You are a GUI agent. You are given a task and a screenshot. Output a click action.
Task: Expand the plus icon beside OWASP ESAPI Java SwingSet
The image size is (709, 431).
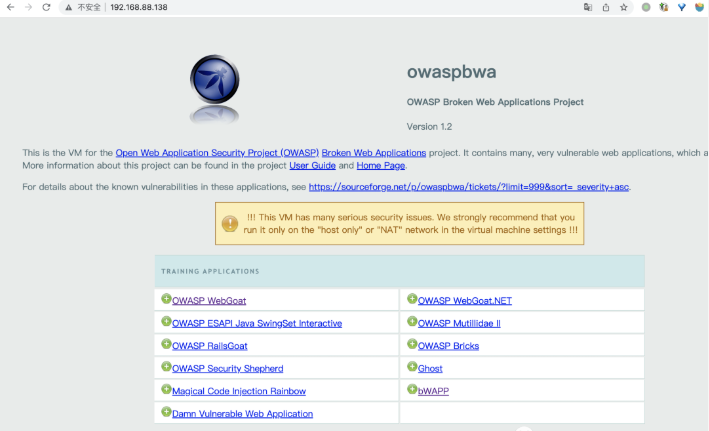(x=166, y=322)
